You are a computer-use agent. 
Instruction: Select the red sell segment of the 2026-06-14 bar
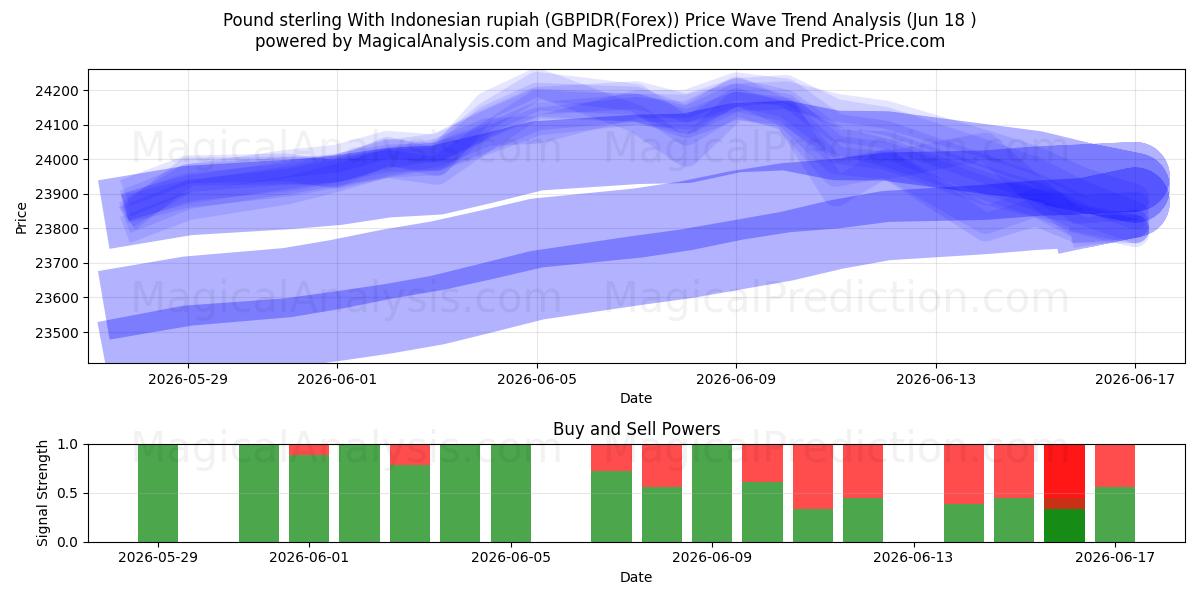pyautogui.click(x=964, y=474)
